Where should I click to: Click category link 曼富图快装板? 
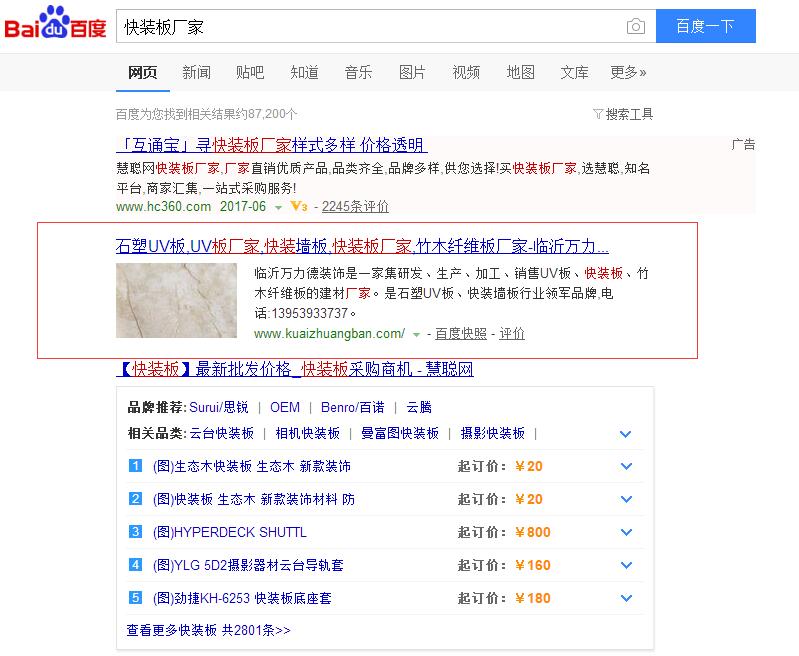pos(400,433)
